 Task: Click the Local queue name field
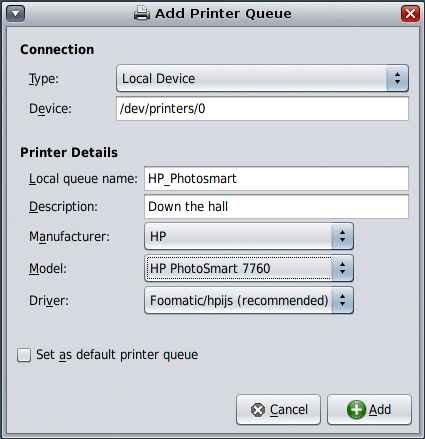click(x=276, y=179)
